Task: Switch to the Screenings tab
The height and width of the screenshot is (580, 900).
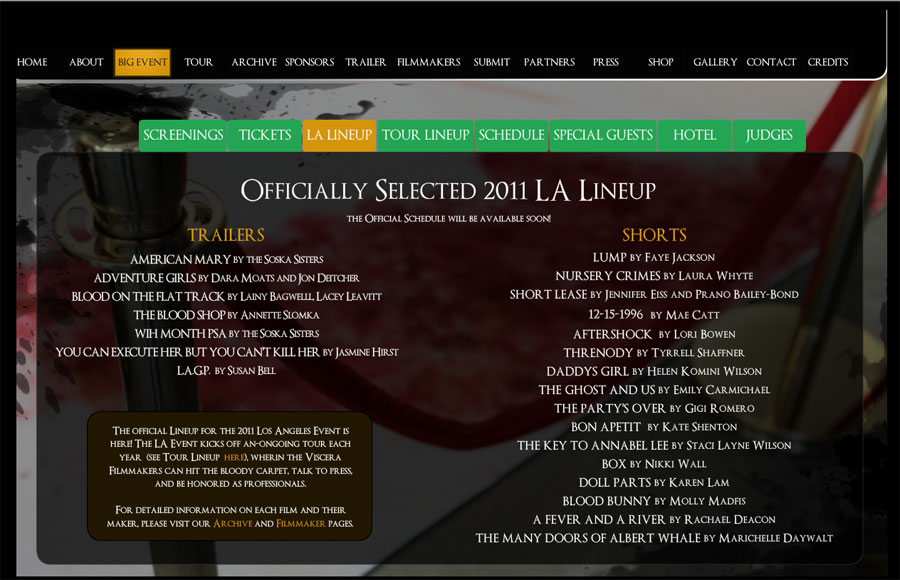Action: [x=183, y=136]
